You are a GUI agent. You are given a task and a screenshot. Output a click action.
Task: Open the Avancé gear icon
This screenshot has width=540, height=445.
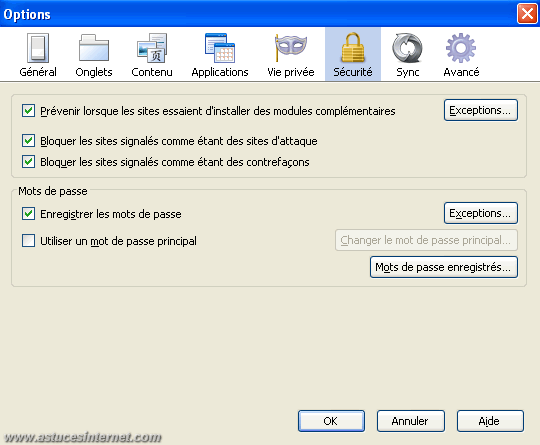(461, 48)
